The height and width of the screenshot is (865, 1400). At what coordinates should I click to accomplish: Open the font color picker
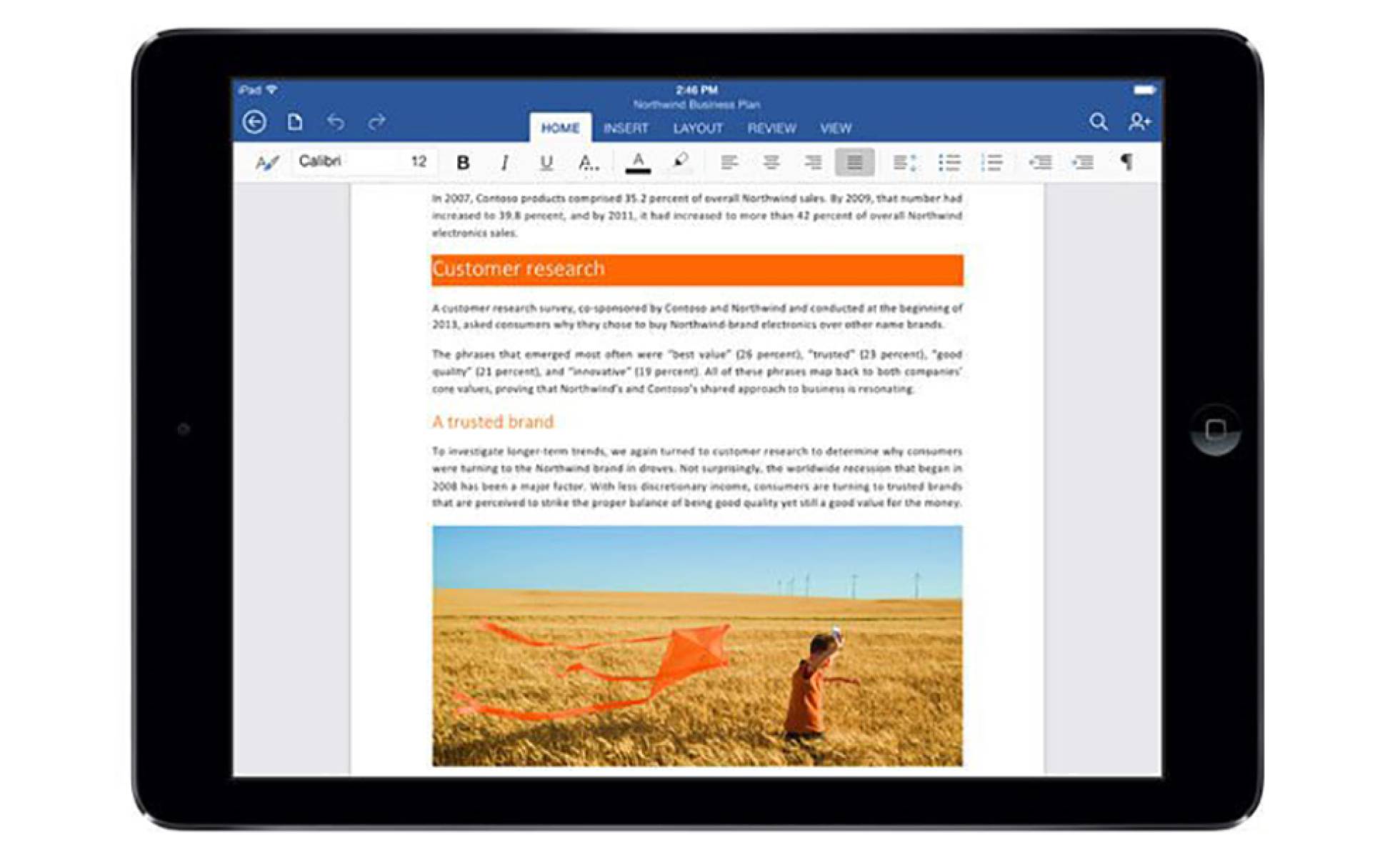[x=638, y=163]
